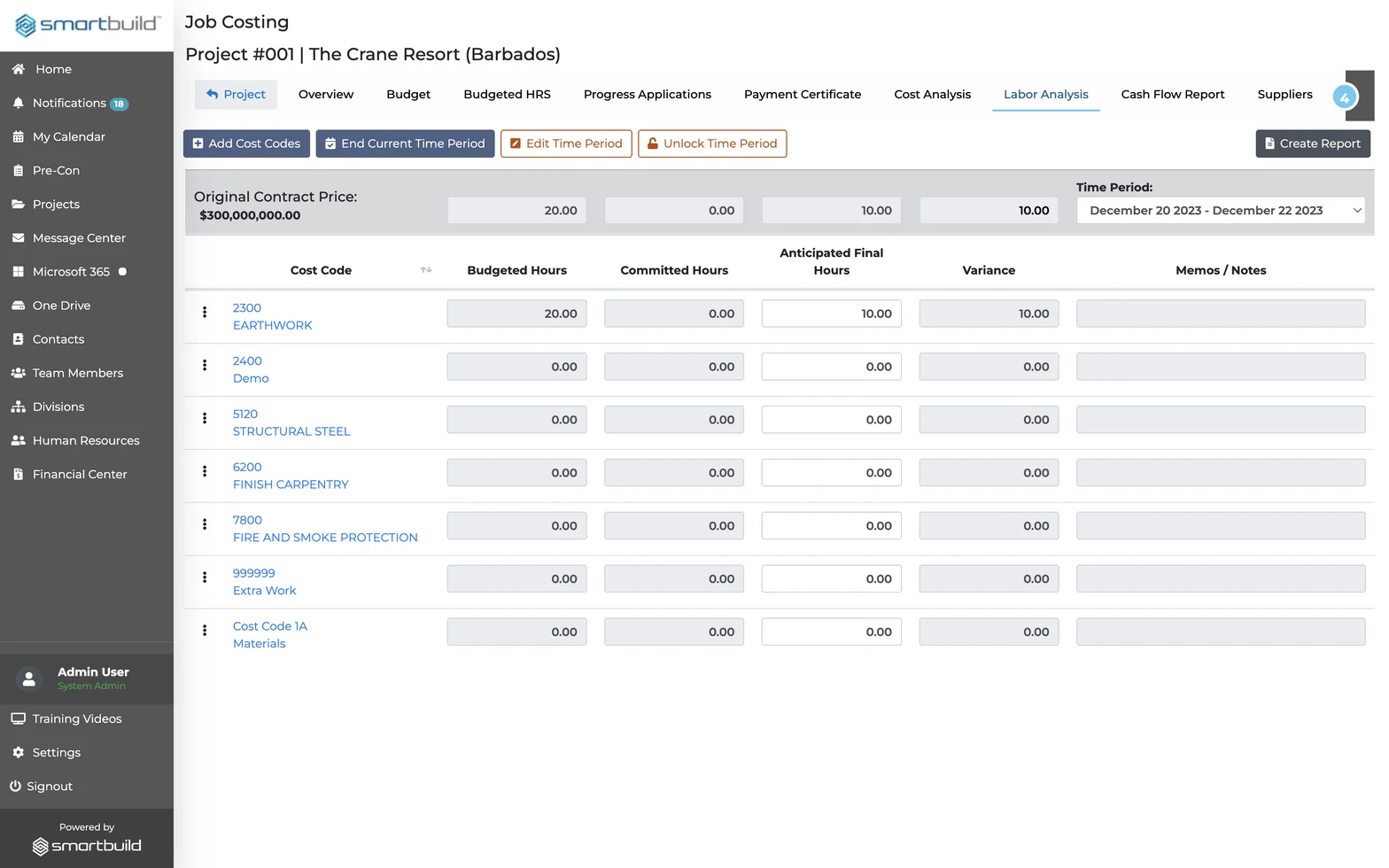Open the Pre-Con clipboard icon
1389x868 pixels.
pyautogui.click(x=18, y=170)
